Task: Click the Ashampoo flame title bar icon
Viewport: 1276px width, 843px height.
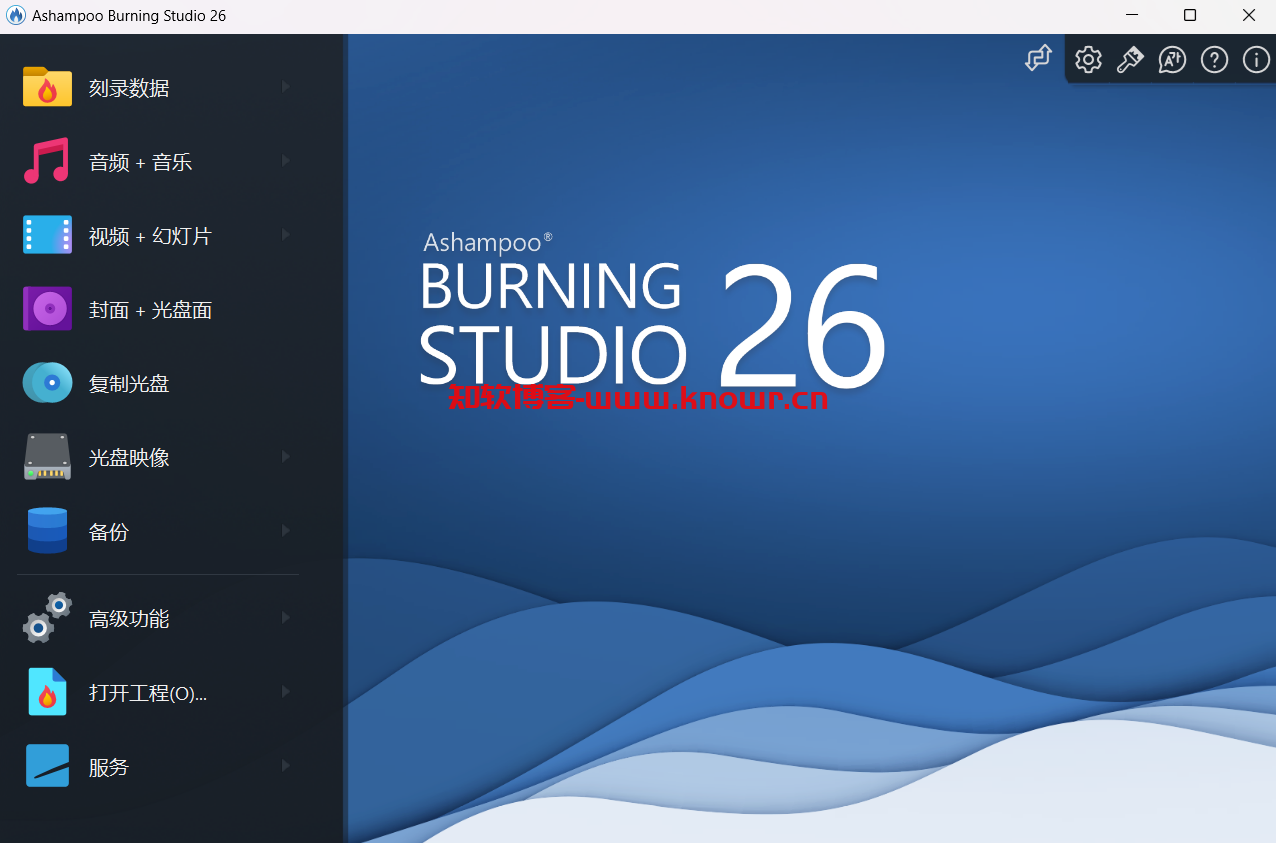Action: pyautogui.click(x=16, y=16)
